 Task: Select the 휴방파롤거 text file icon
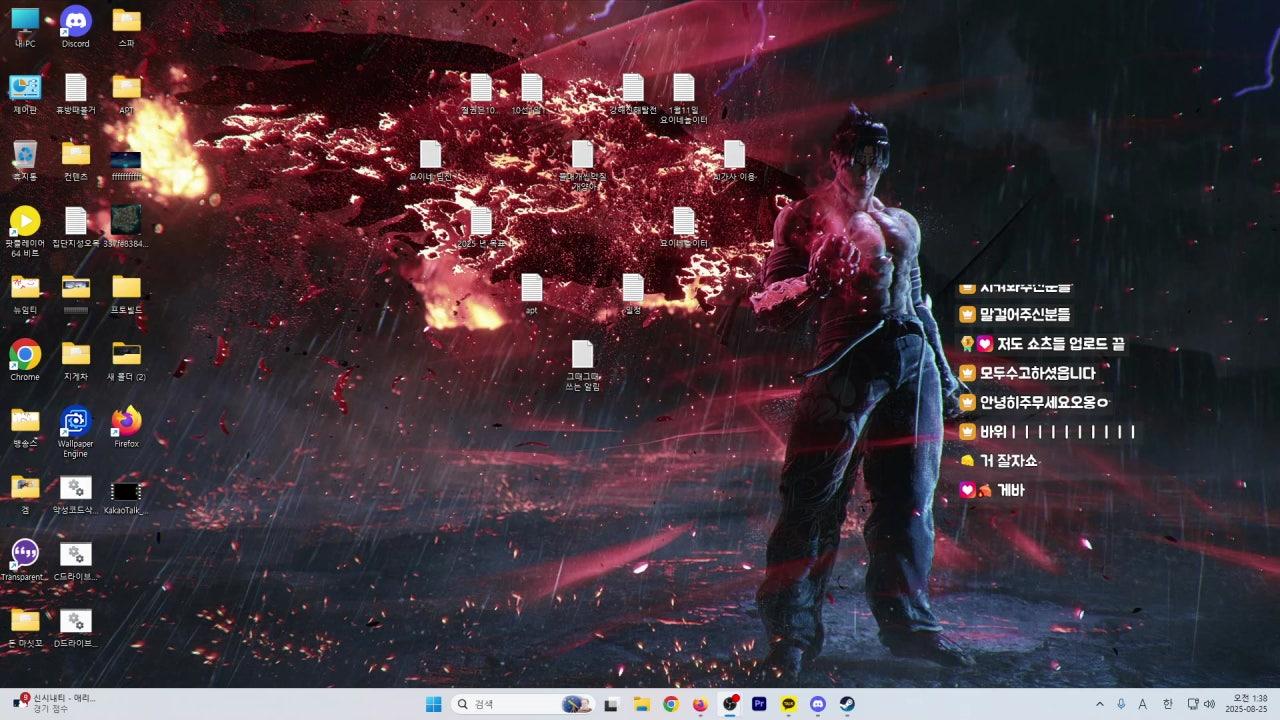[x=76, y=94]
